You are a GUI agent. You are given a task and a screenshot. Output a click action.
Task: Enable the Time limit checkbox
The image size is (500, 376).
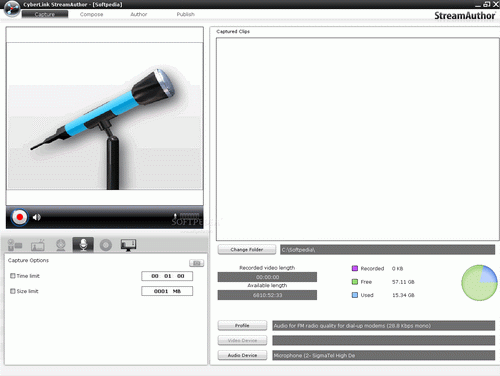(13, 276)
